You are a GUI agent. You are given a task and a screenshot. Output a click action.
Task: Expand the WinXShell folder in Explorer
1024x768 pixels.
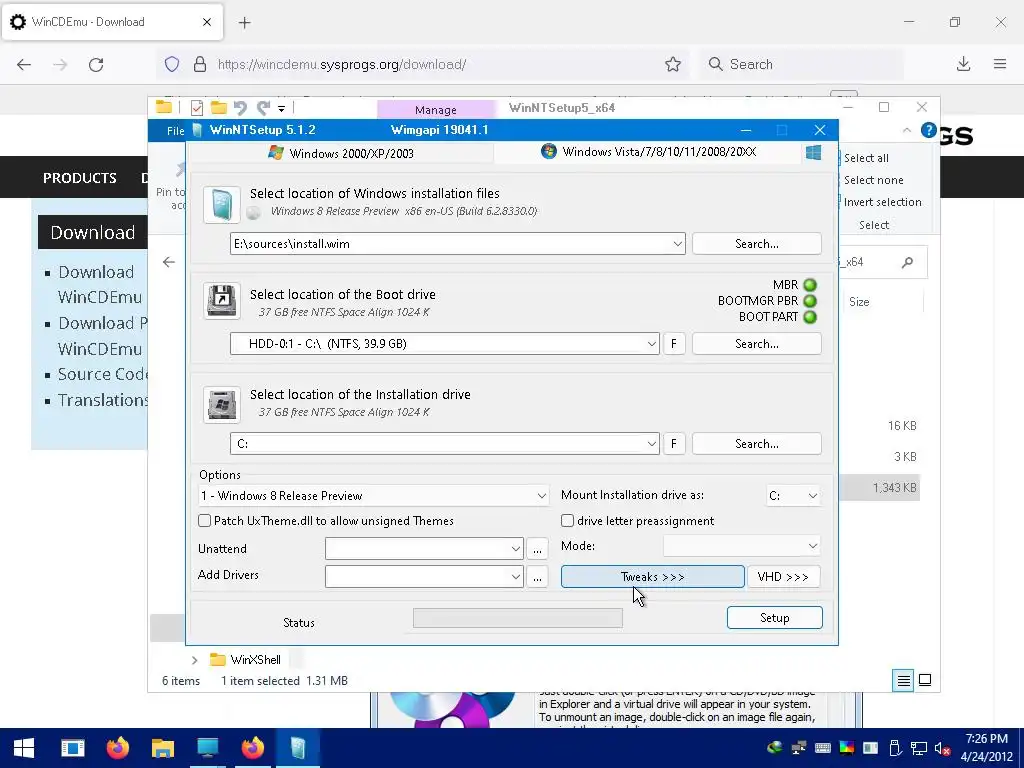[x=195, y=660]
